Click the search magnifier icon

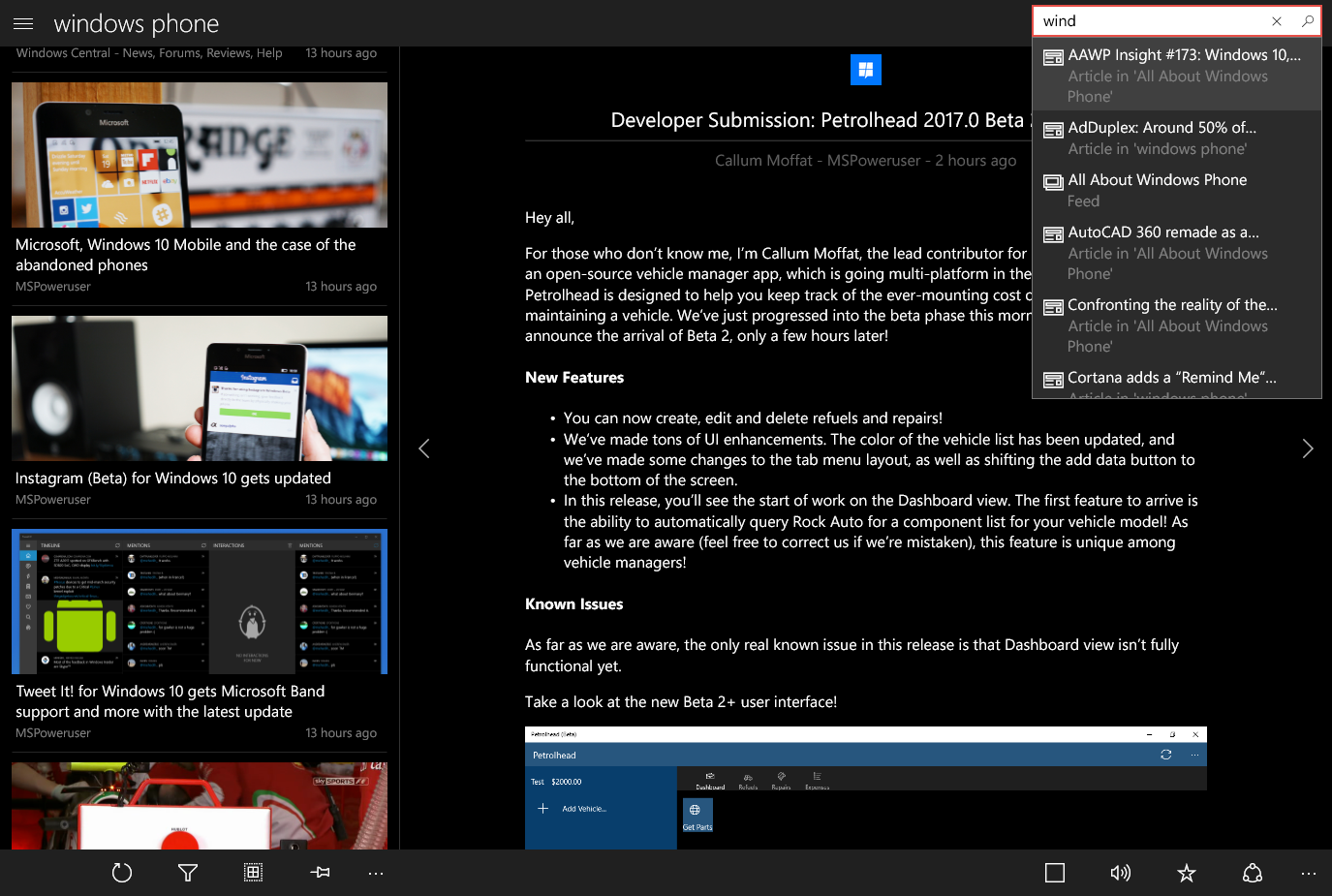(1307, 21)
